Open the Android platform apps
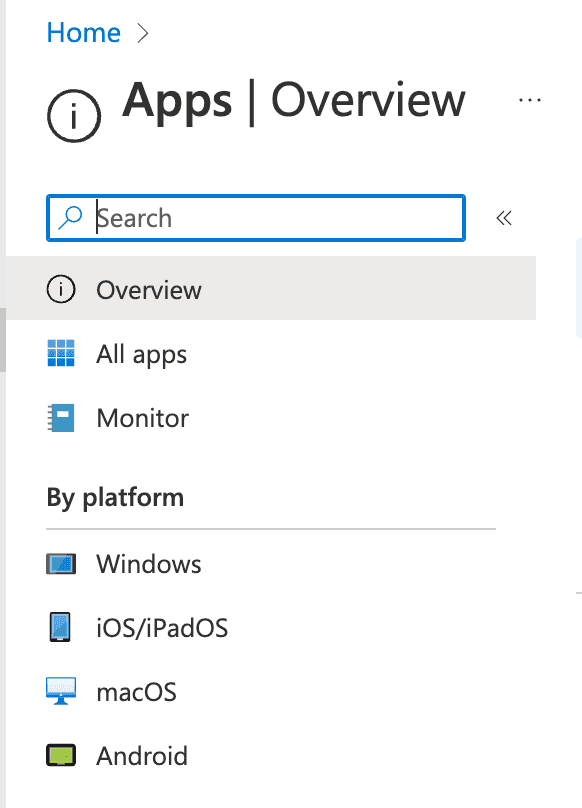Screen dimensions: 582x808 271,755
